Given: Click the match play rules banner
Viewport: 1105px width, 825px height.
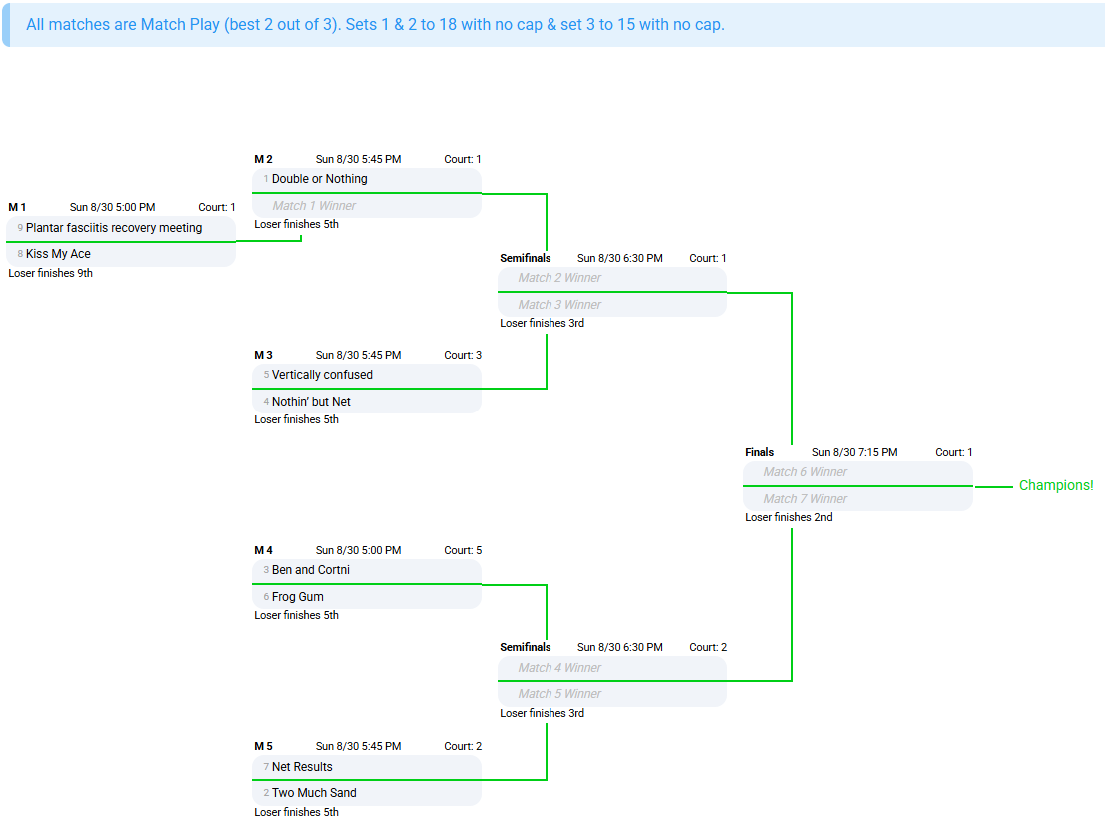Looking at the screenshot, I should click(553, 25).
